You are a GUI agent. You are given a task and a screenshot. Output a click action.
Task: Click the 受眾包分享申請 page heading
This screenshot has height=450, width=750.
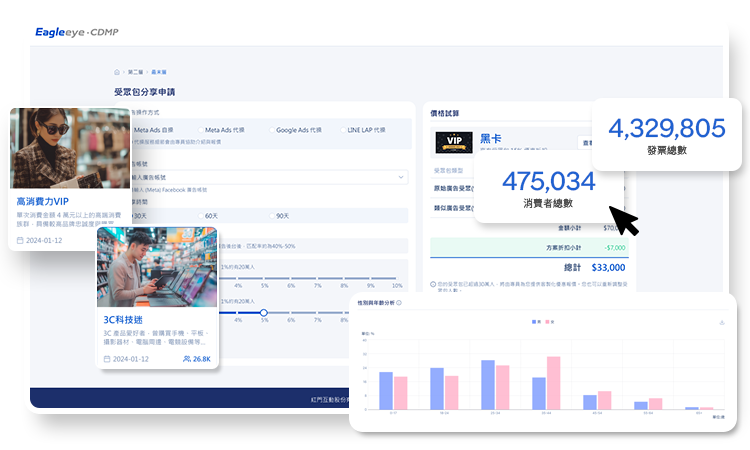coord(144,92)
